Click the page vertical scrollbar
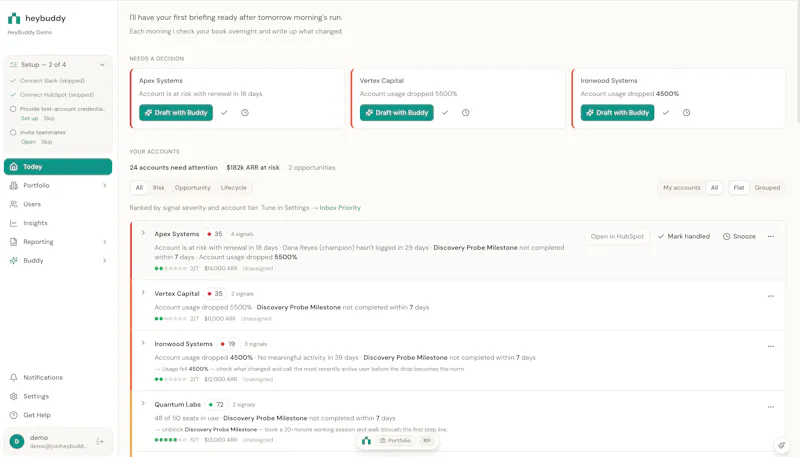 (797, 61)
